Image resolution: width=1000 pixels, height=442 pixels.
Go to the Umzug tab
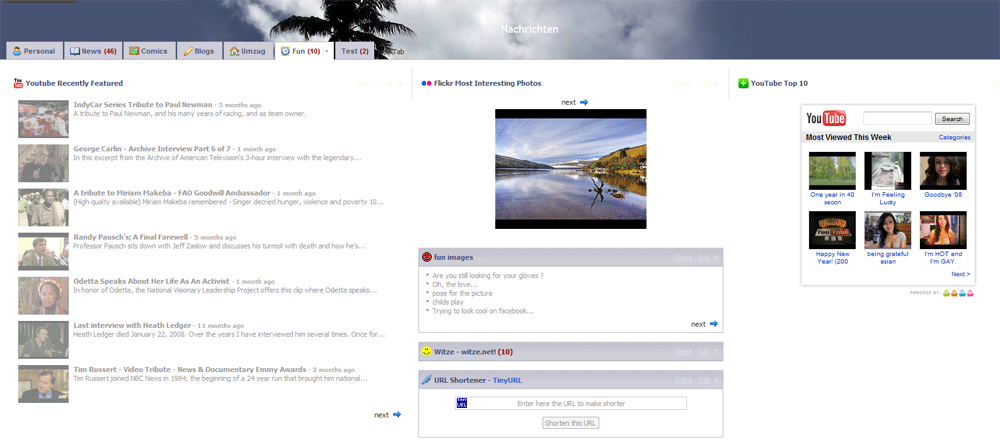(247, 51)
